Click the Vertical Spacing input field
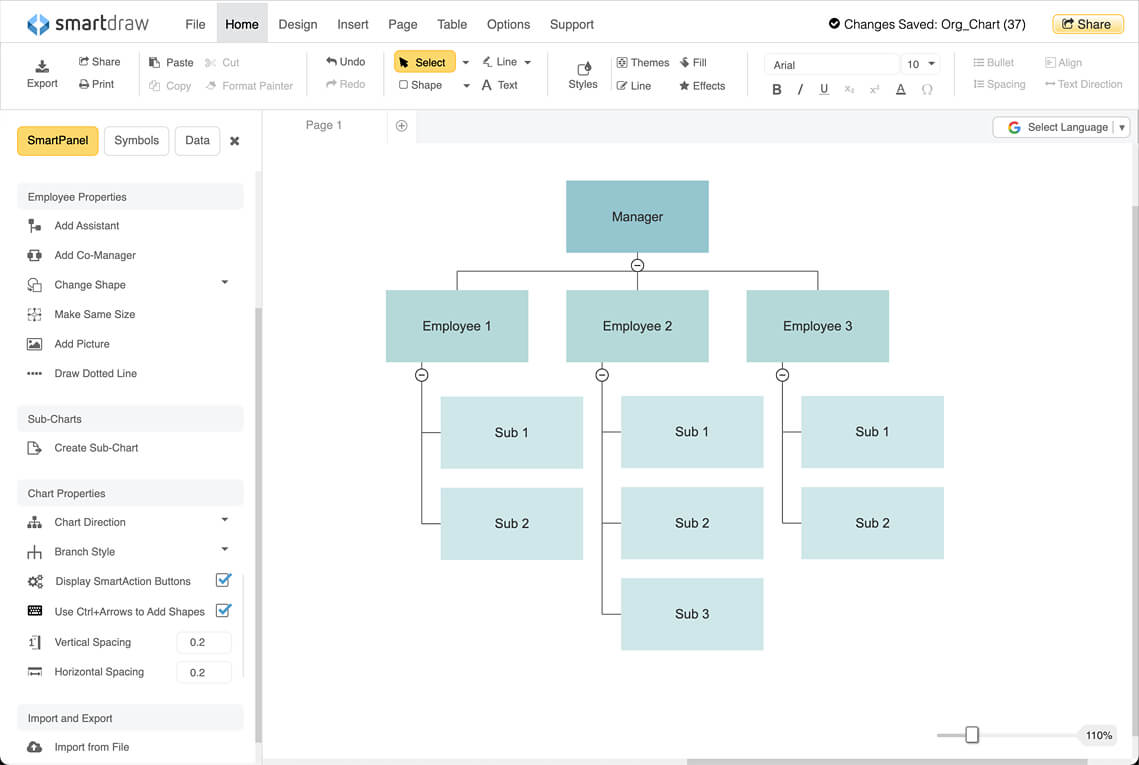This screenshot has height=765, width=1139. [x=203, y=642]
